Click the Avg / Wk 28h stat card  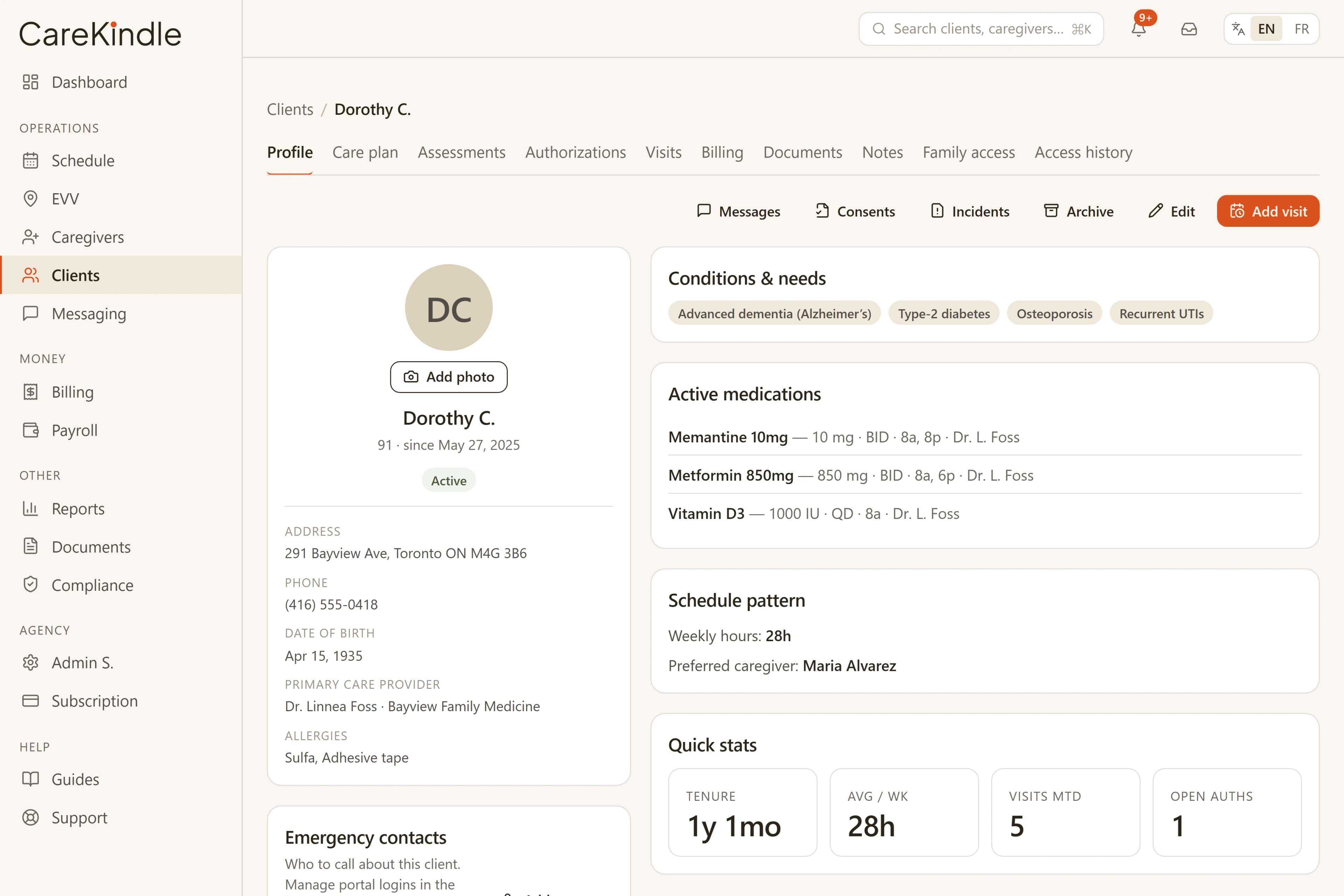904,813
